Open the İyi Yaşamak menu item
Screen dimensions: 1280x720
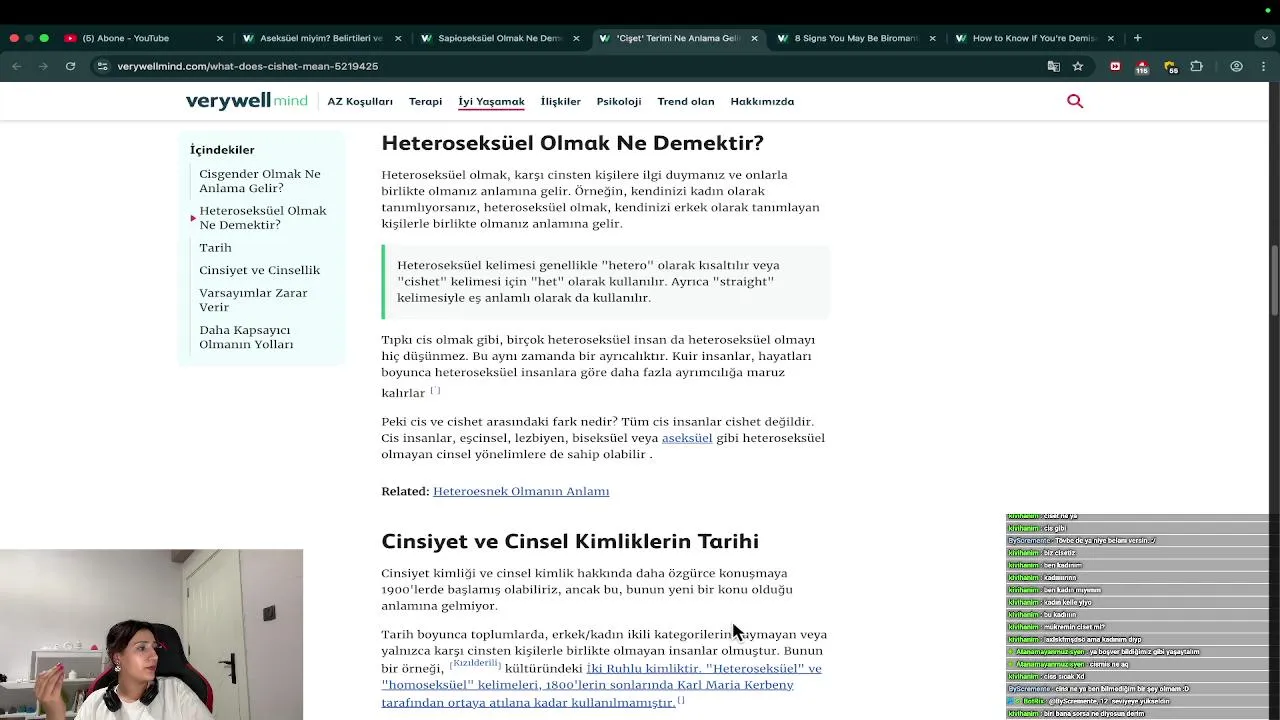click(491, 101)
